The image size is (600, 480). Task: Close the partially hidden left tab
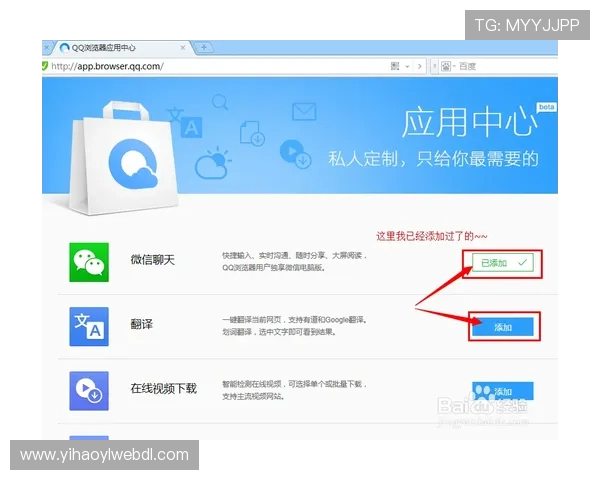tap(46, 48)
